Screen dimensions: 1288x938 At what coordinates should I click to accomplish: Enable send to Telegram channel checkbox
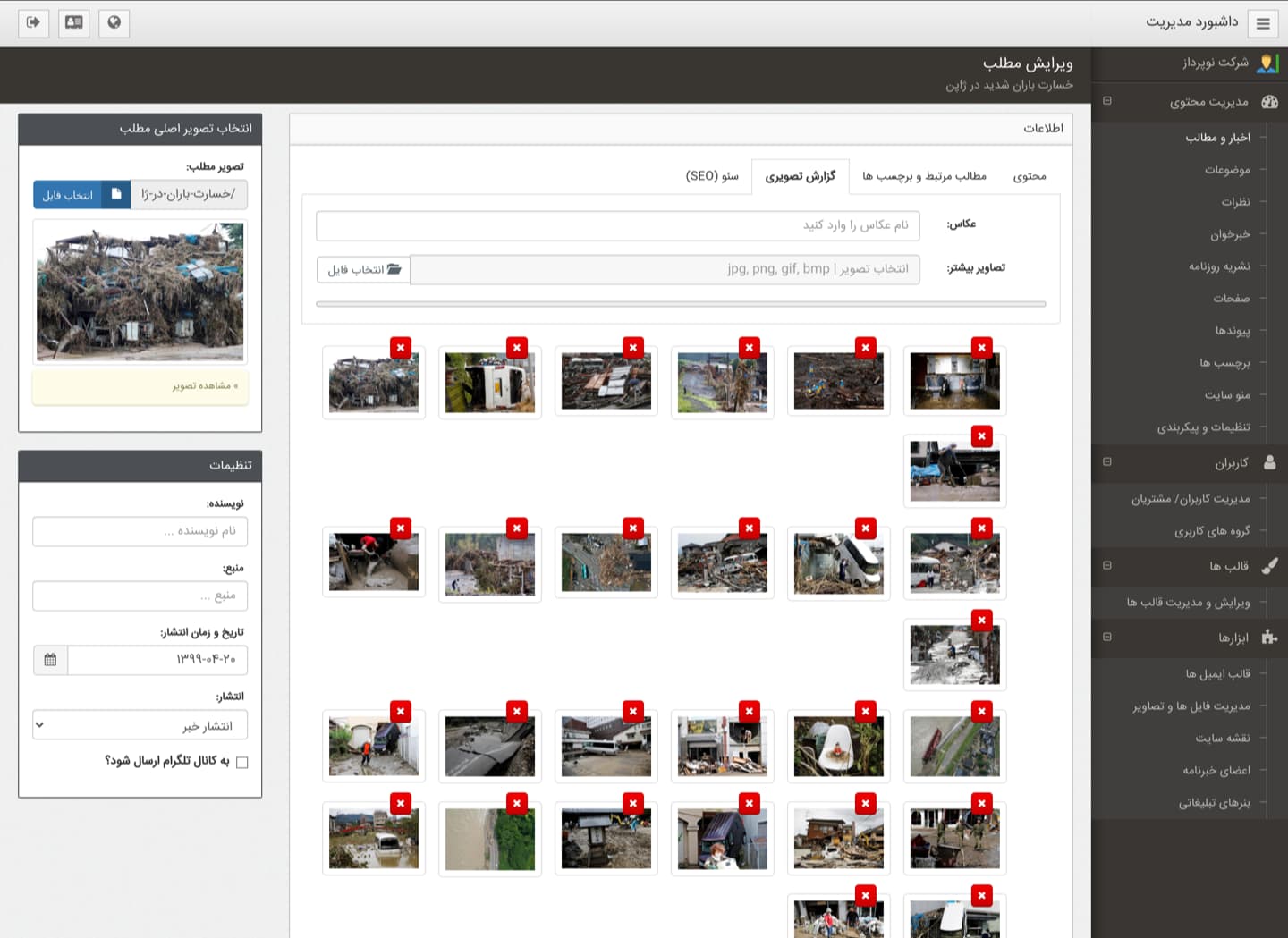point(241,762)
